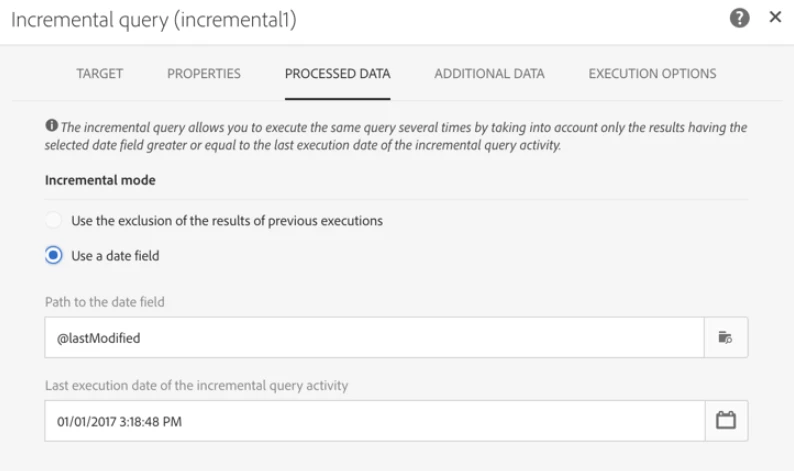Open the calendar date picker icon
Image resolution: width=794 pixels, height=471 pixels.
pyautogui.click(x=727, y=421)
